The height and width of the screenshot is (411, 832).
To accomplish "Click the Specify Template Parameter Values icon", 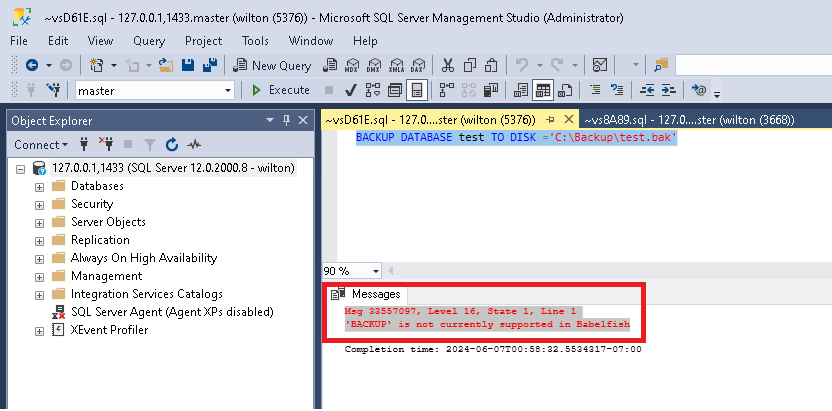I will pyautogui.click(x=699, y=90).
